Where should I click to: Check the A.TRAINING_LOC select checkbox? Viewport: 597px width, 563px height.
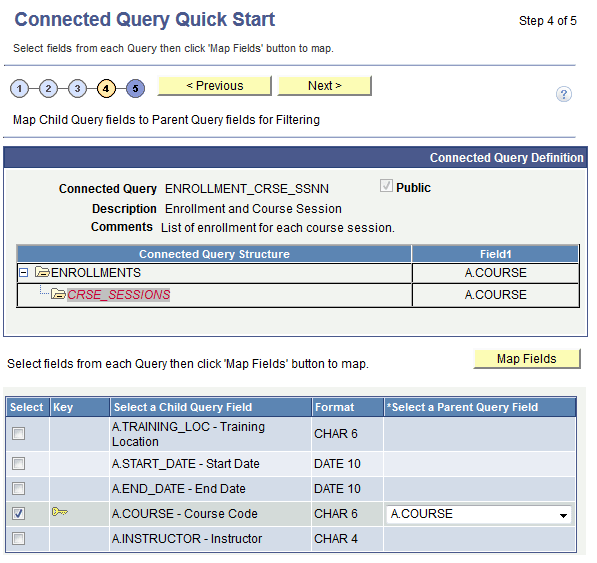pyautogui.click(x=18, y=434)
